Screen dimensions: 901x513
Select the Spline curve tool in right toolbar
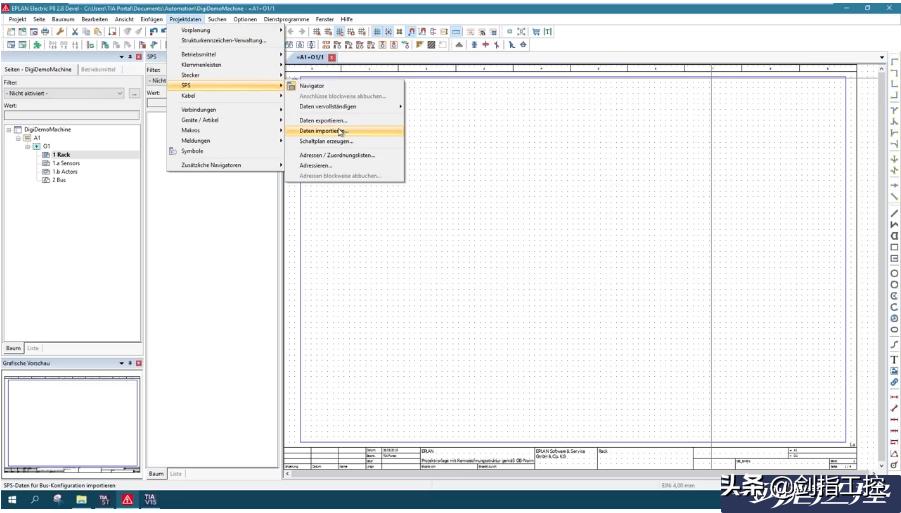tap(894, 345)
